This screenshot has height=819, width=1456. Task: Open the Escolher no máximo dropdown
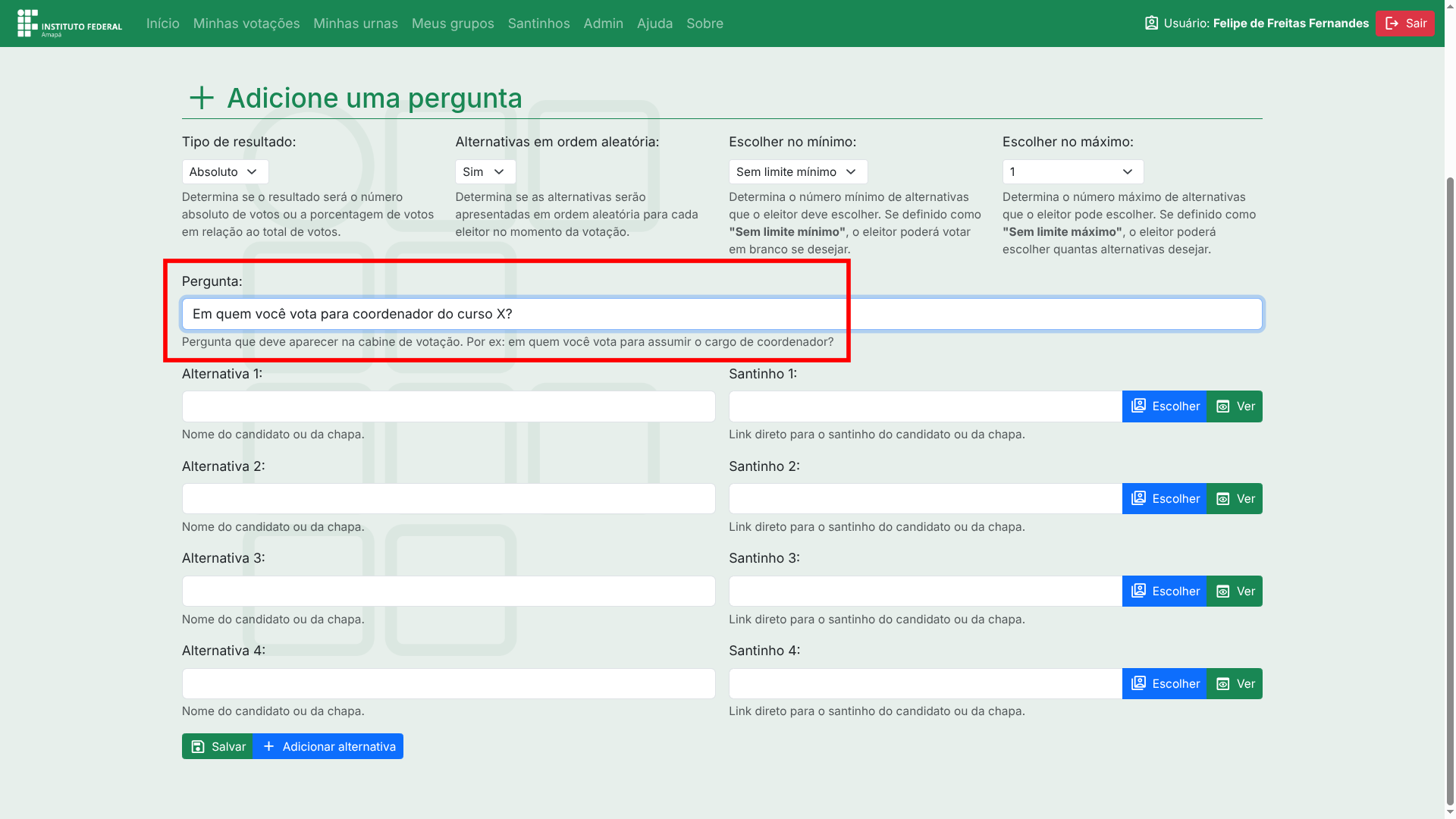pyautogui.click(x=1072, y=172)
